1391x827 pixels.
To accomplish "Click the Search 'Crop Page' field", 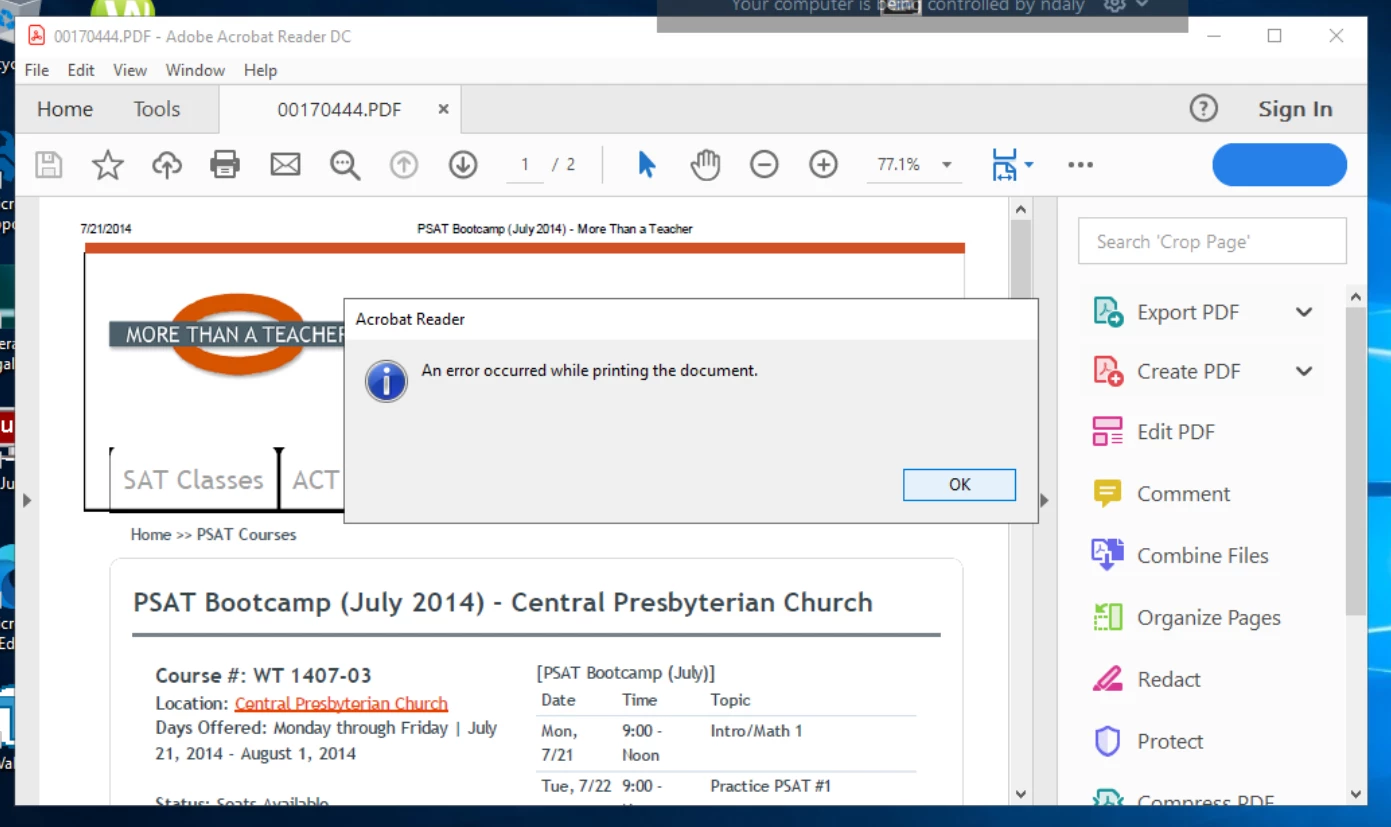I will point(1212,241).
